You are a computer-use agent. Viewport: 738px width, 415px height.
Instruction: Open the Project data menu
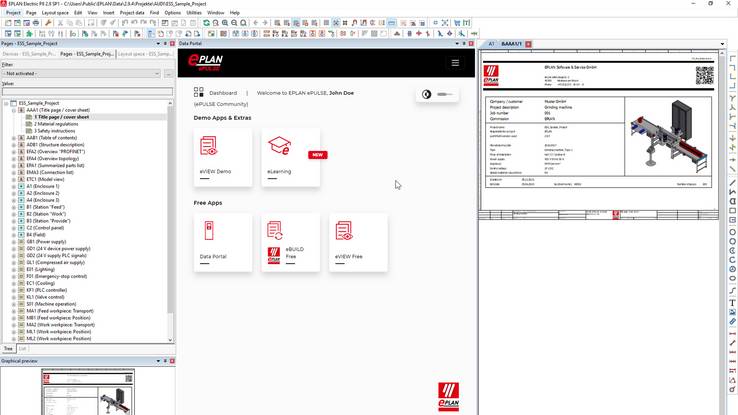click(x=132, y=12)
